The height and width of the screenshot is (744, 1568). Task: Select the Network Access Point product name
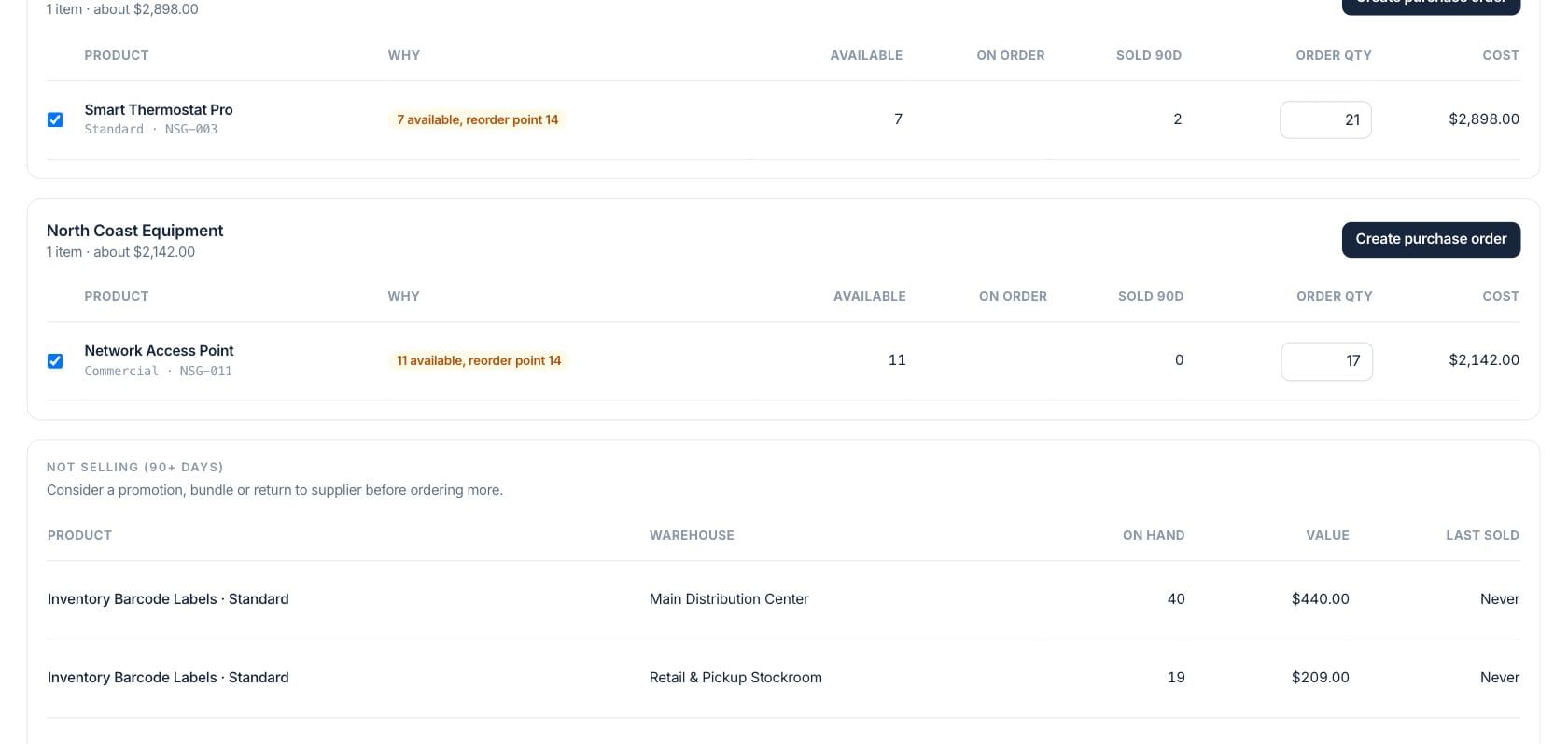[159, 350]
